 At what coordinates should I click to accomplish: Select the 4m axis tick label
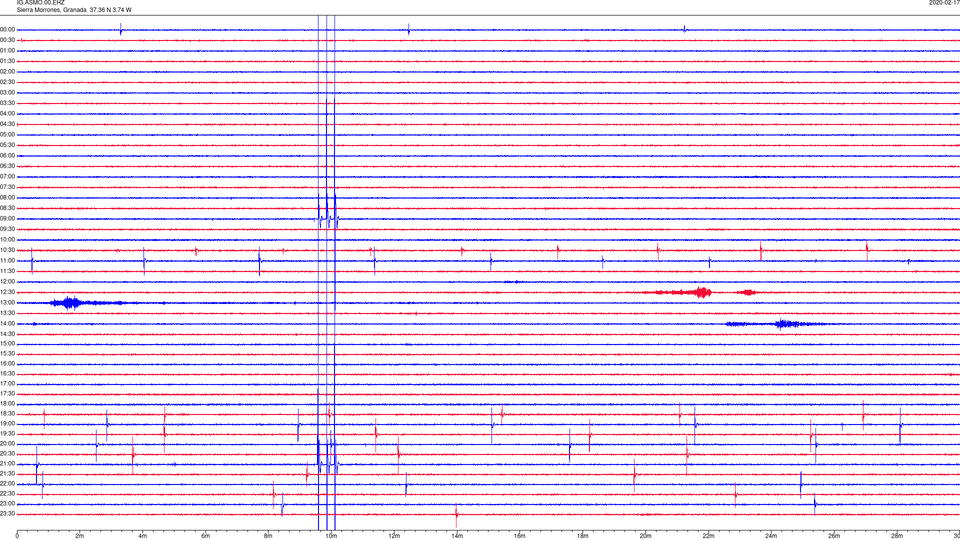coord(143,536)
